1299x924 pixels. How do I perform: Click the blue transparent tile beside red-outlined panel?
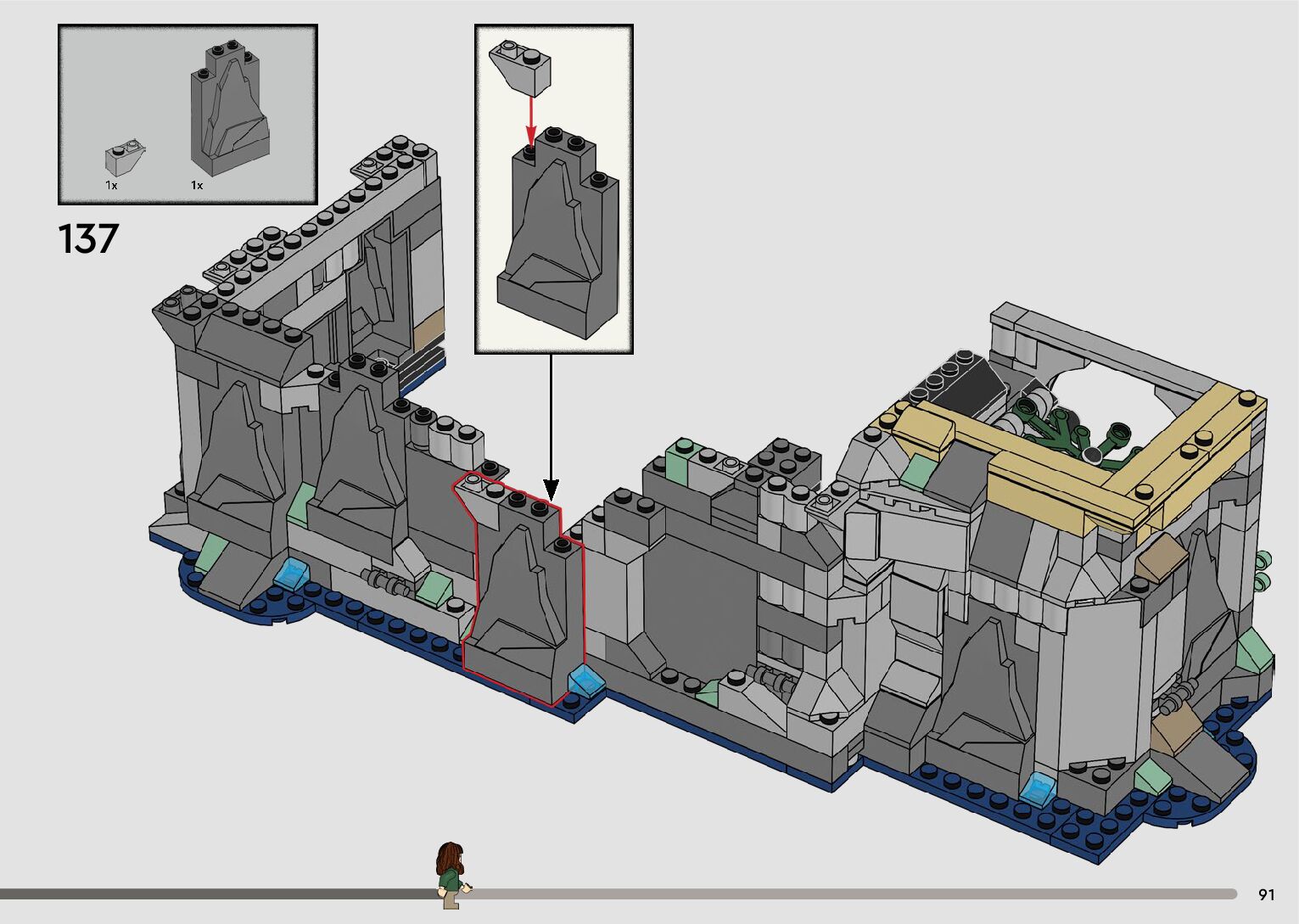tap(584, 680)
